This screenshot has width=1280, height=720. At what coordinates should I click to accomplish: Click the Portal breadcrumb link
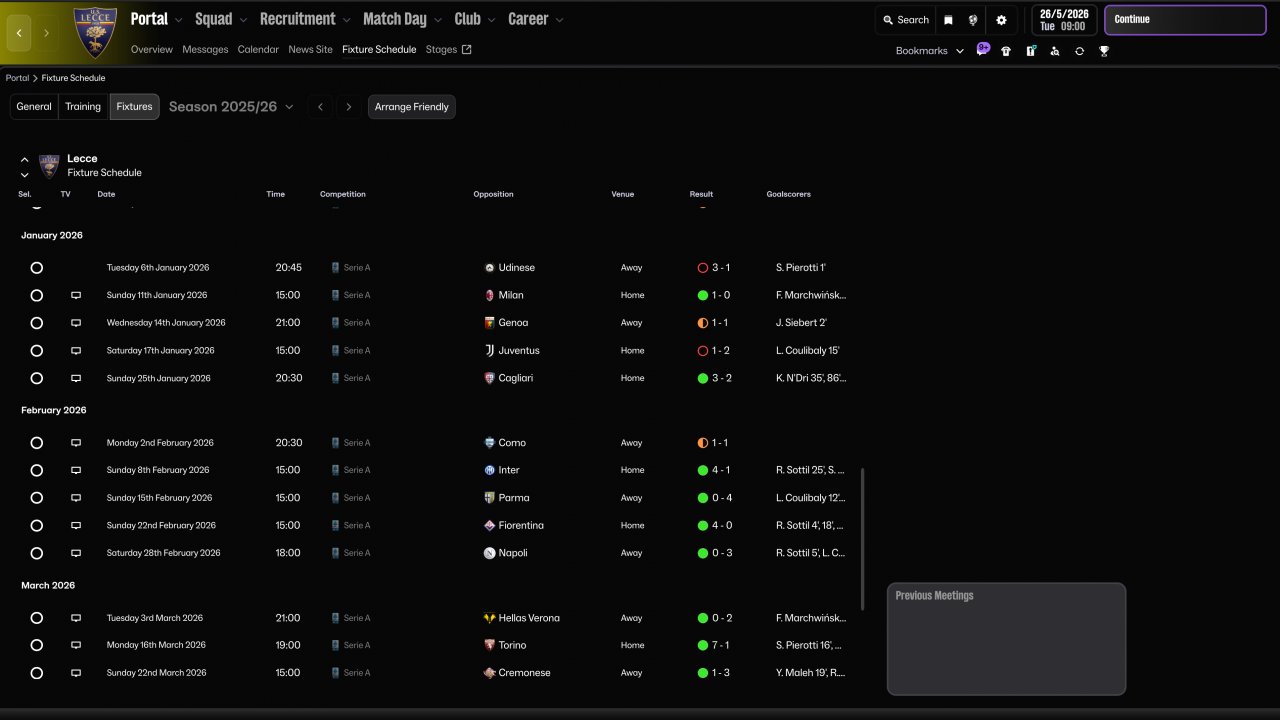pyautogui.click(x=17, y=78)
